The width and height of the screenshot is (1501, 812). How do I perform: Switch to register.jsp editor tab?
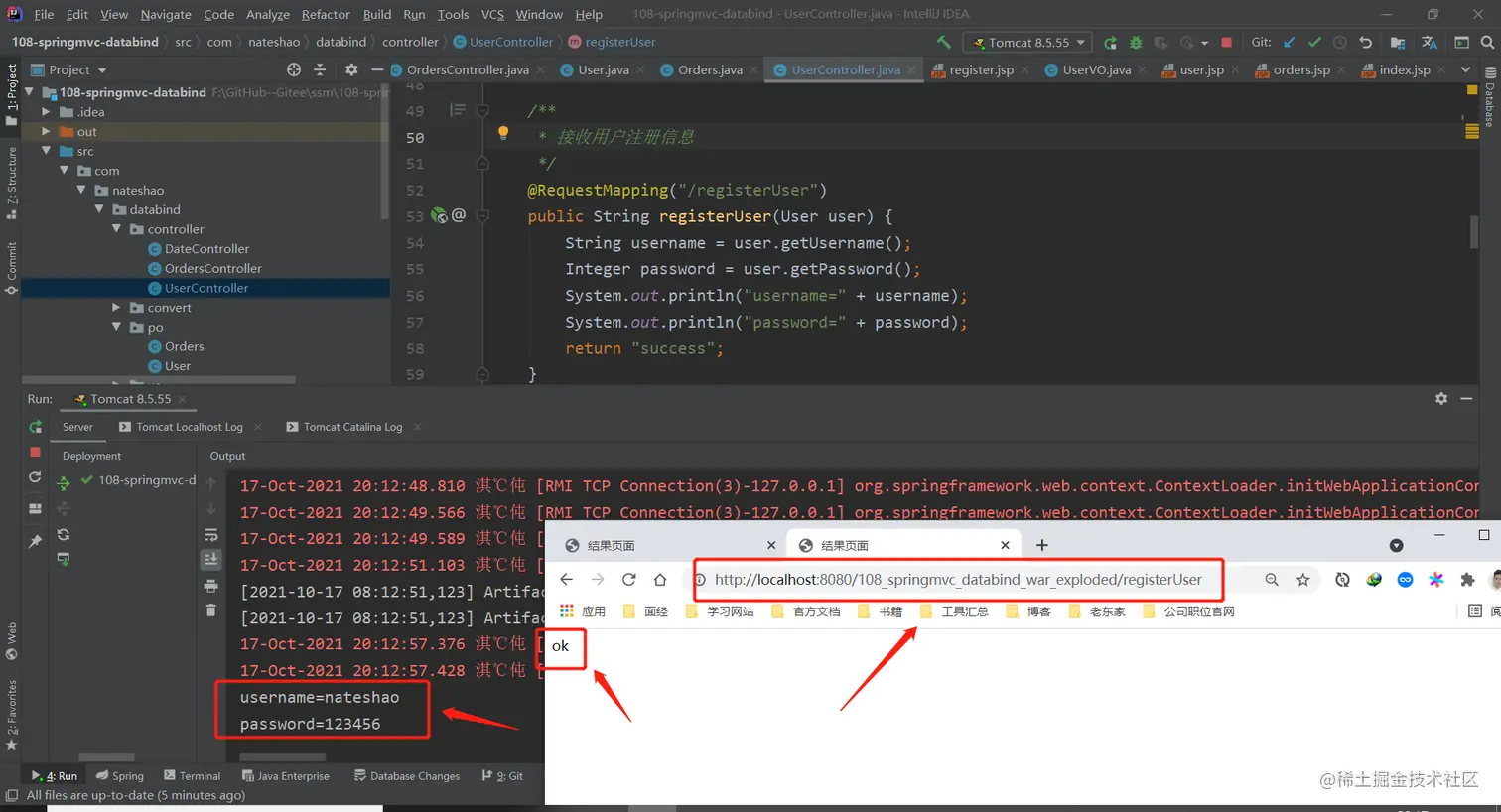pyautogui.click(x=981, y=69)
